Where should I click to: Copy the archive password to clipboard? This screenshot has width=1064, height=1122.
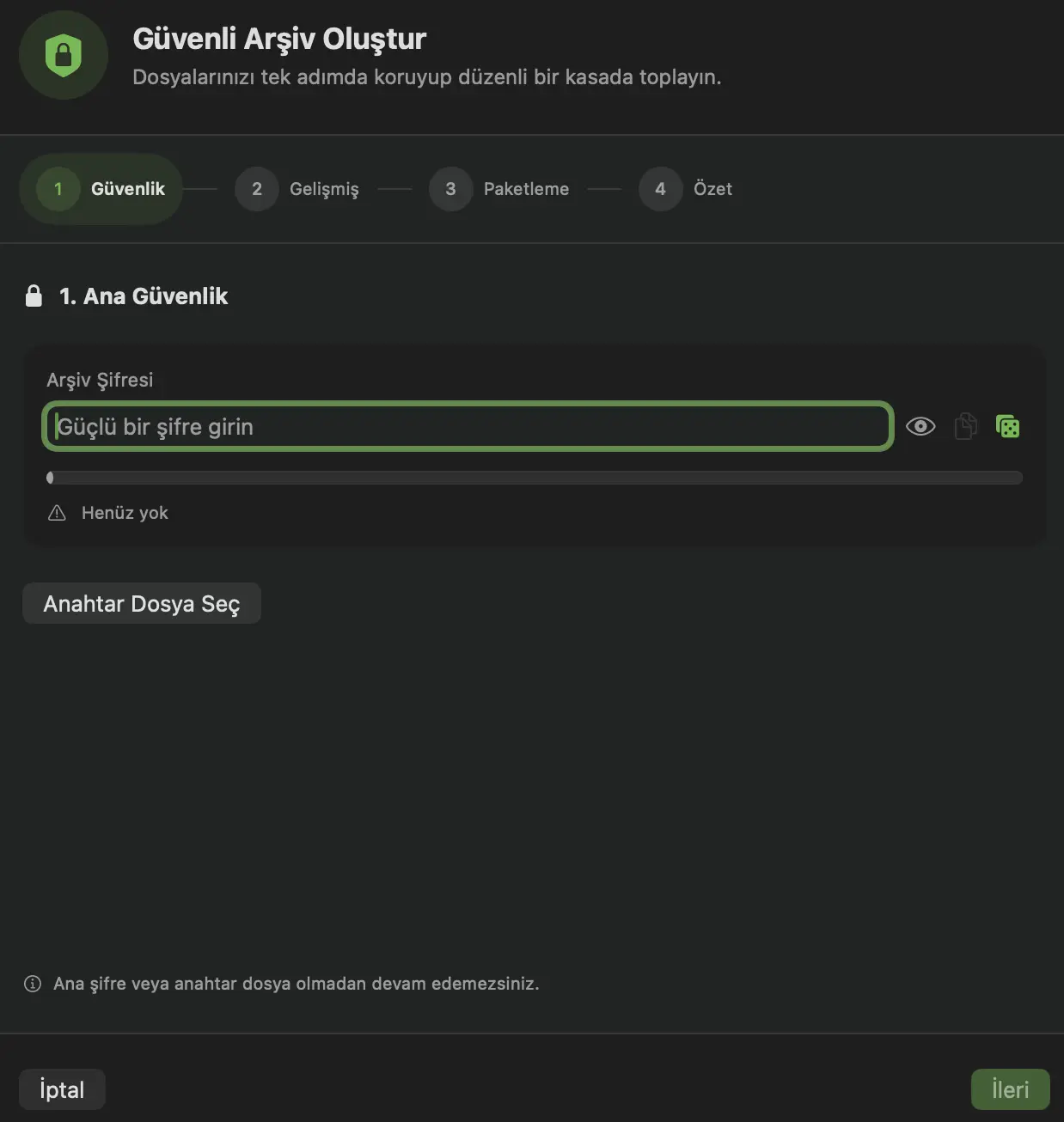(x=965, y=426)
